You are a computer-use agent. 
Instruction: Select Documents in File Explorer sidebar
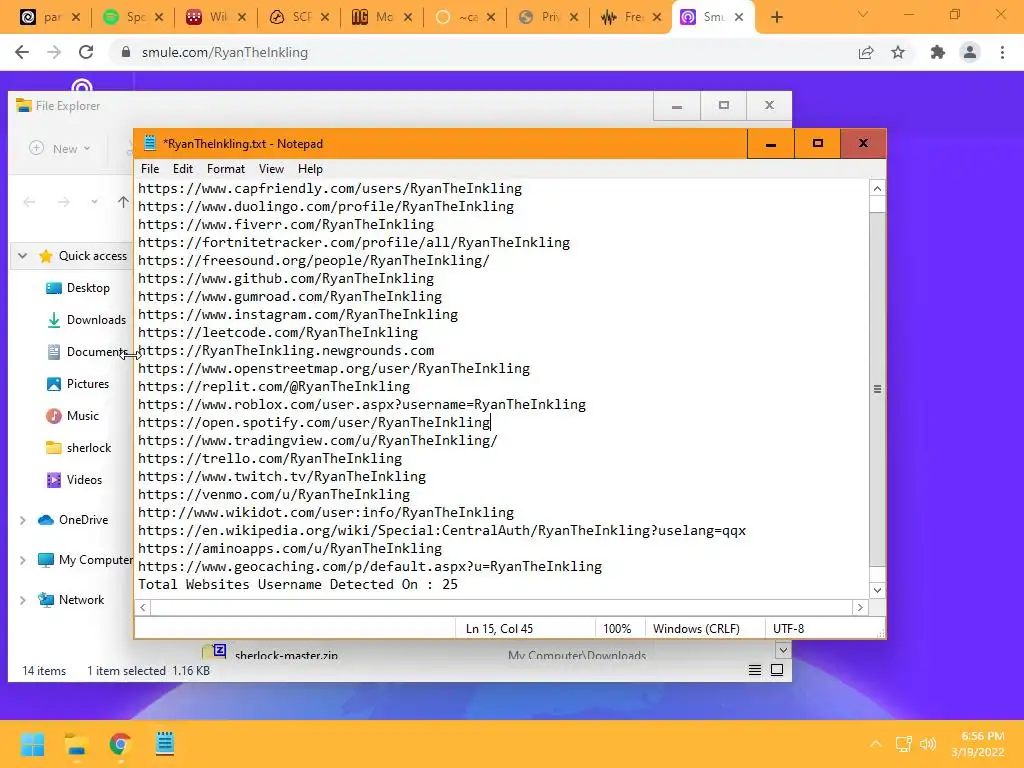point(88,352)
